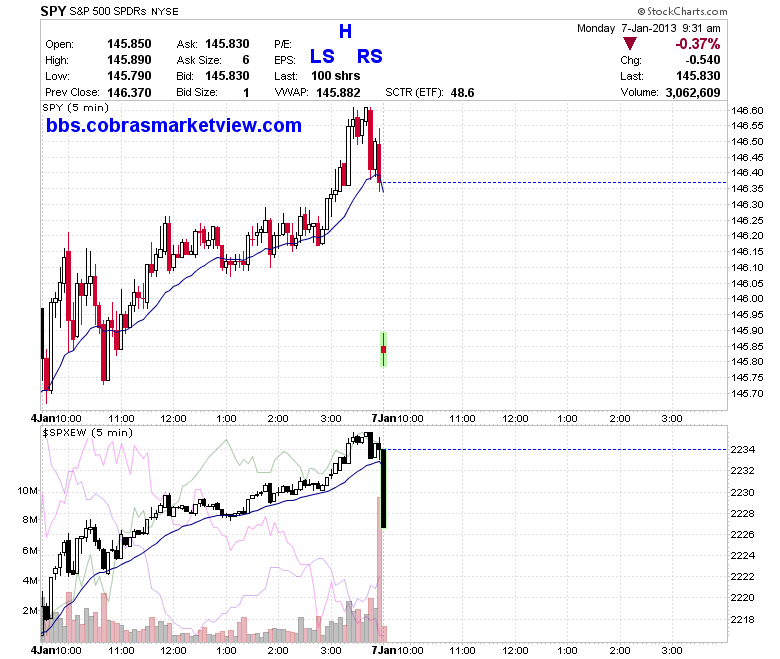Click the green-highlighted 7 Jan opening SPY candle
780x659 pixels.
[384, 349]
